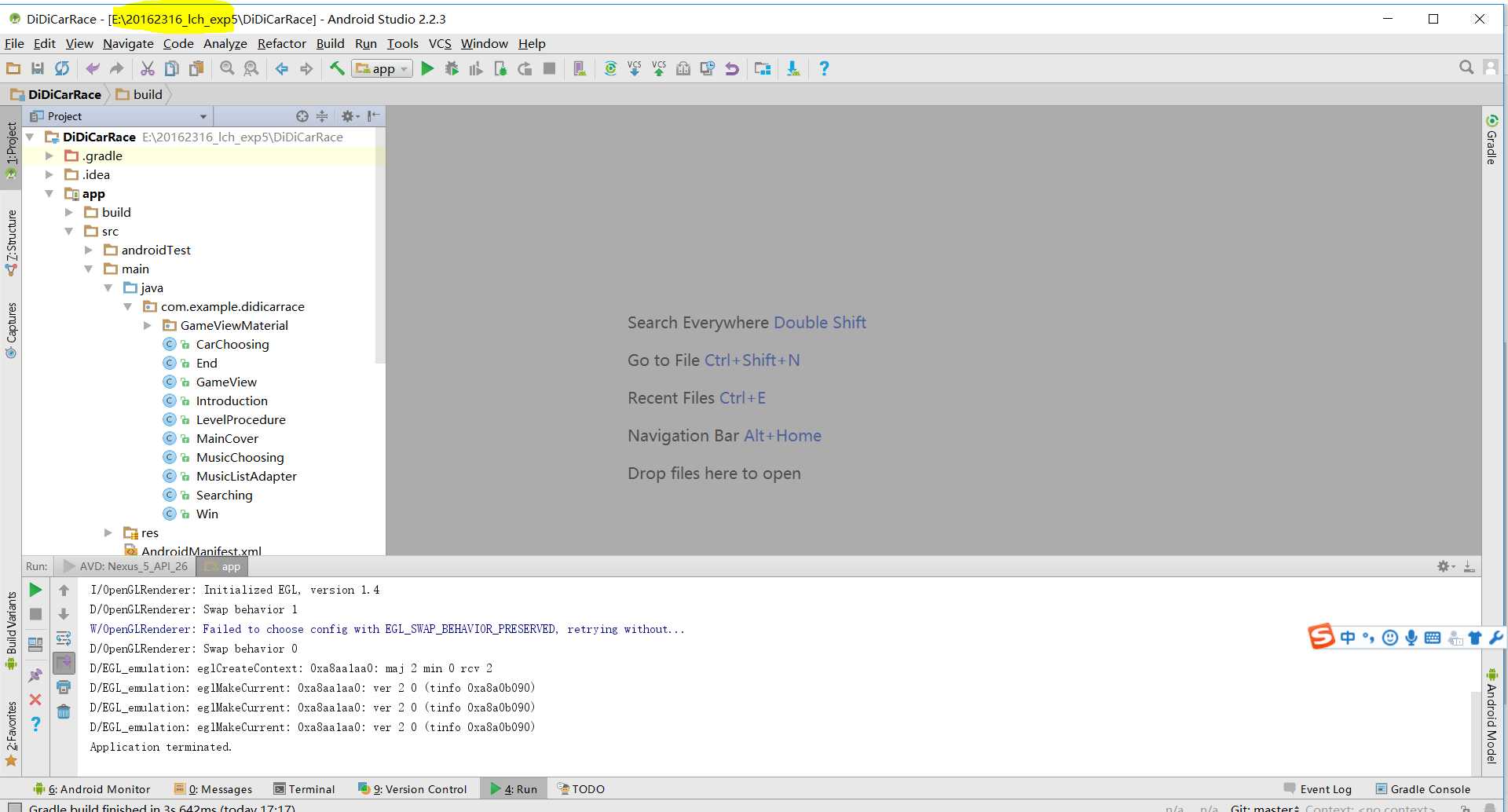This screenshot has width=1508, height=812.
Task: Toggle soft-wrap in Run console
Action: [x=64, y=638]
